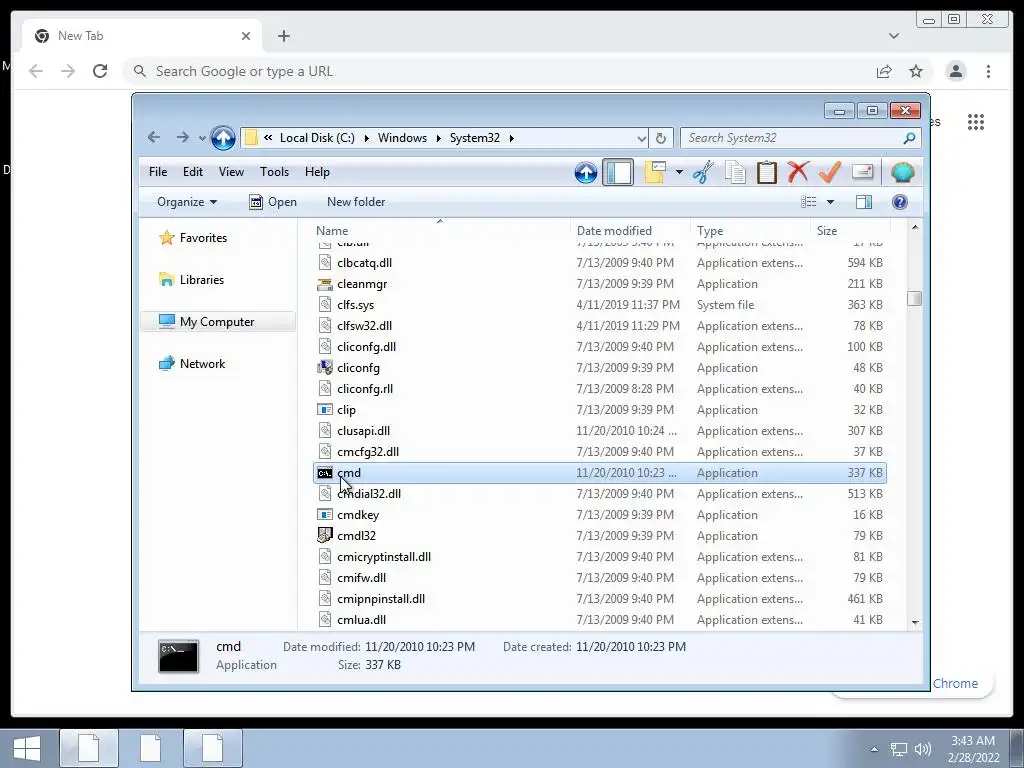
Task: Click the teal shell icon in toolbar
Action: [x=903, y=172]
